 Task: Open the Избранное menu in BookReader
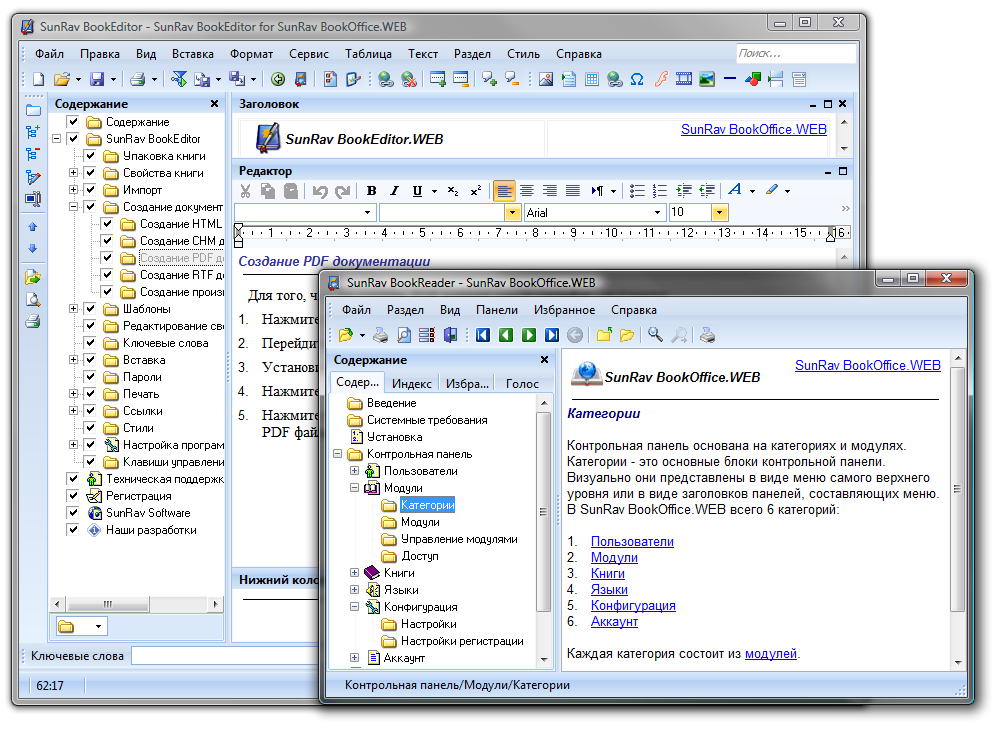[564, 310]
